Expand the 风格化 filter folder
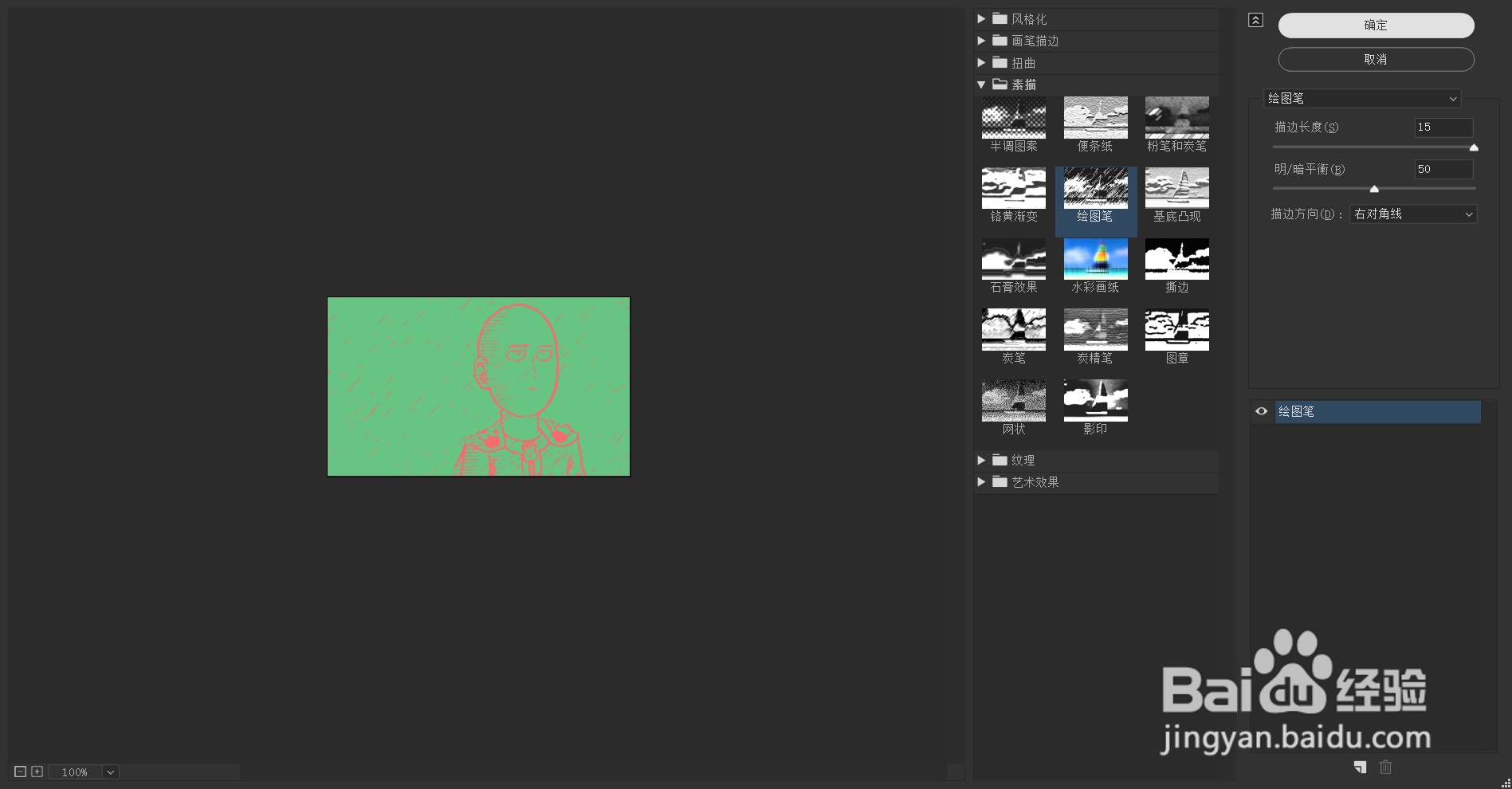 pyautogui.click(x=981, y=19)
